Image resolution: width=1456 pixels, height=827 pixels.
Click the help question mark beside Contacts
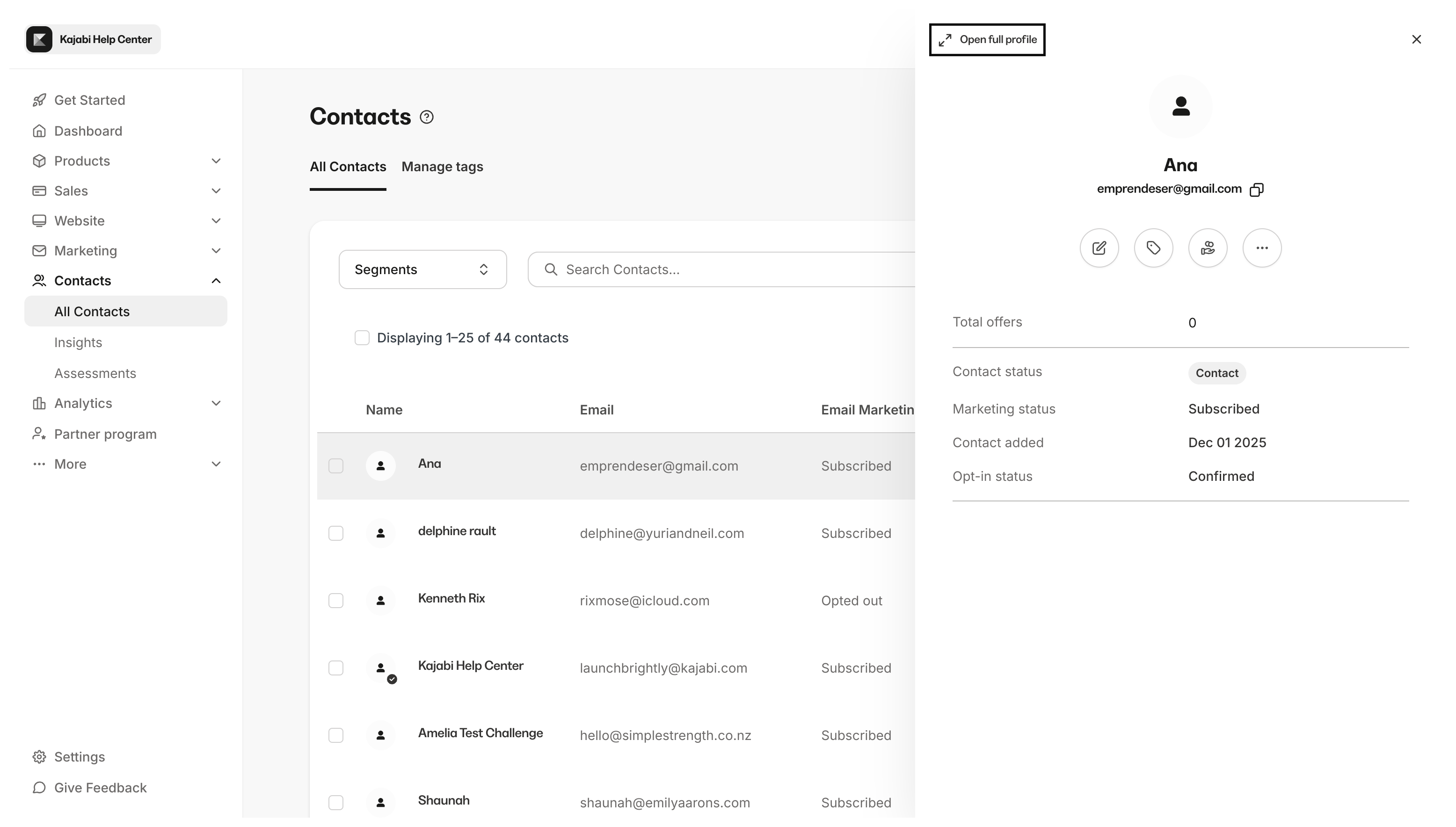point(426,117)
